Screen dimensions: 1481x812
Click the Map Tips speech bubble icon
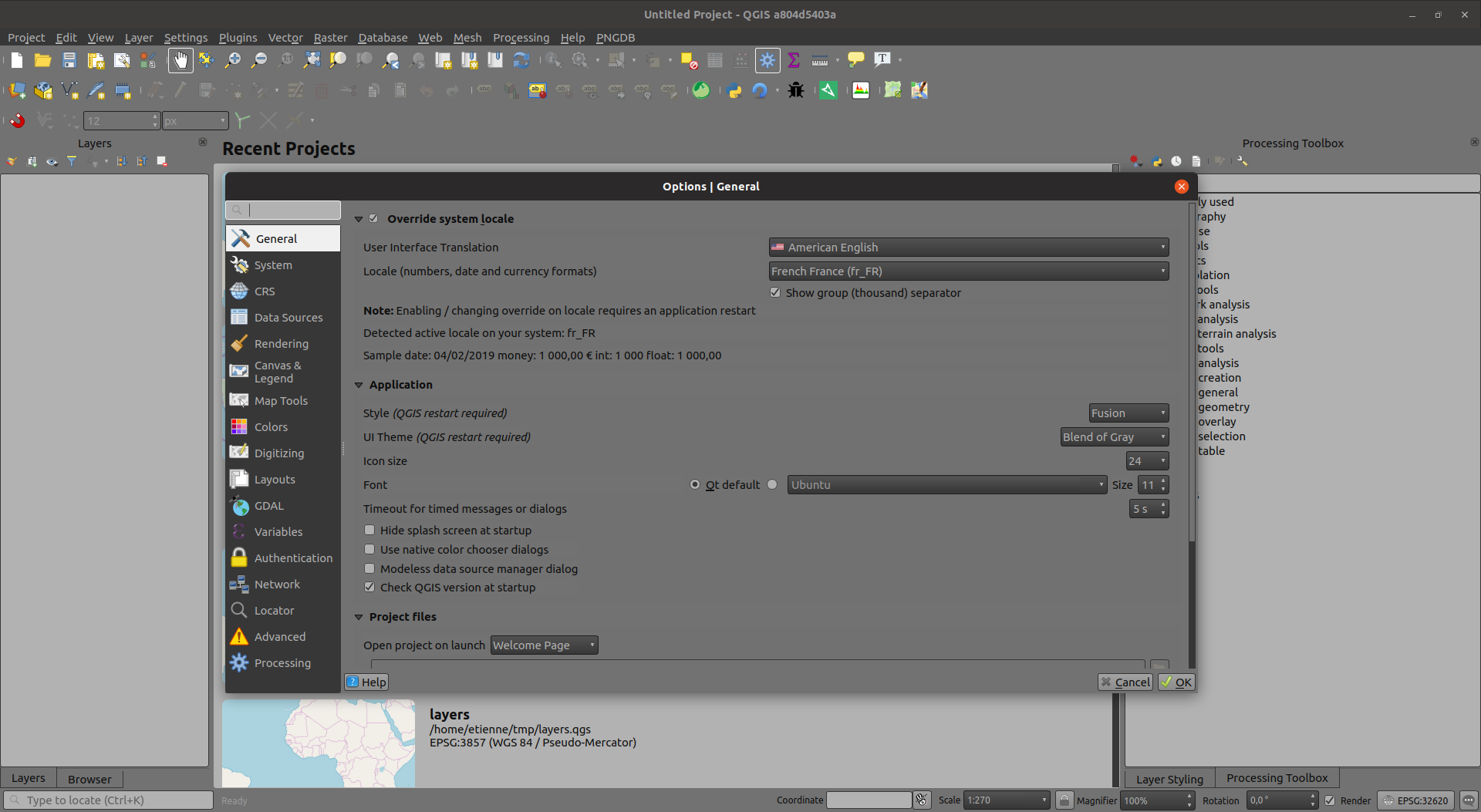pyautogui.click(x=856, y=60)
